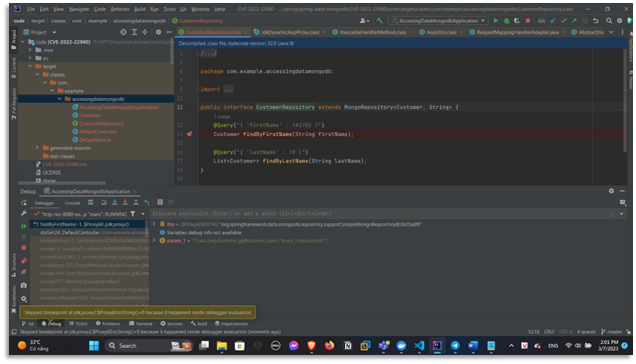
Task: Click the Git Update Project blue arrow
Action: pyautogui.click(x=553, y=21)
